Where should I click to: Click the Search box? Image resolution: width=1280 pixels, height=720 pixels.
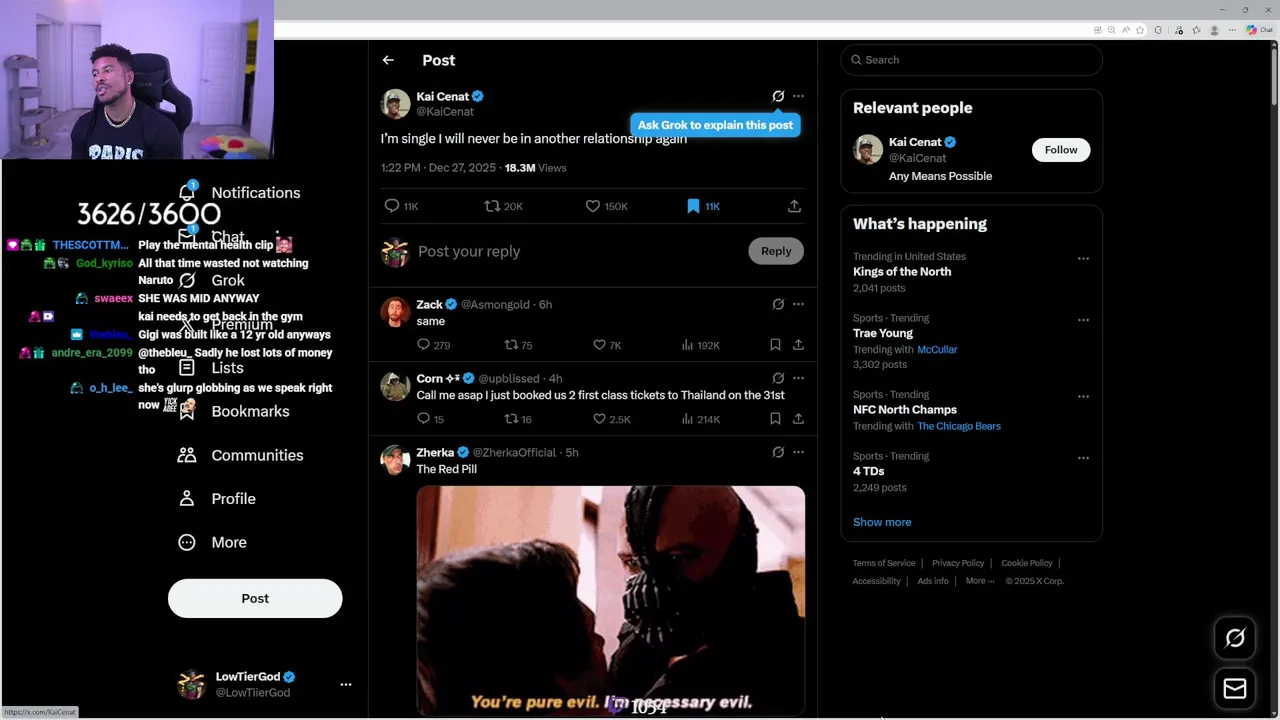[971, 60]
